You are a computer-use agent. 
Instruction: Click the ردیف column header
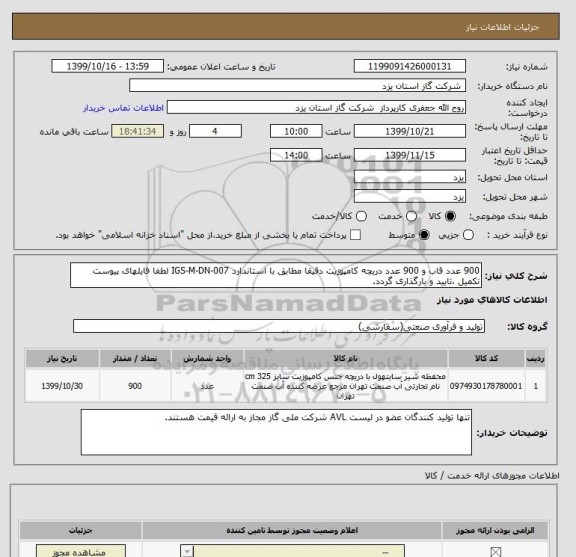click(536, 359)
